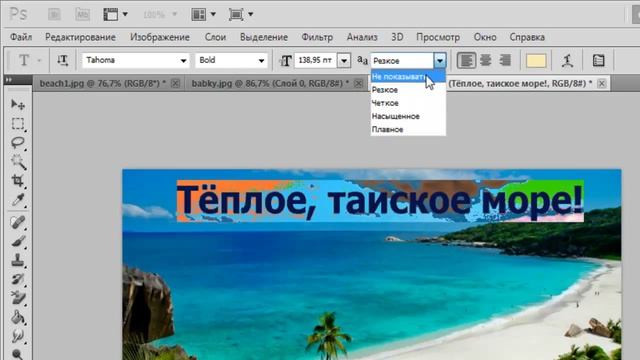Expand the font size dropdown arrow
Screen dimensions: 640x360
coord(344,61)
